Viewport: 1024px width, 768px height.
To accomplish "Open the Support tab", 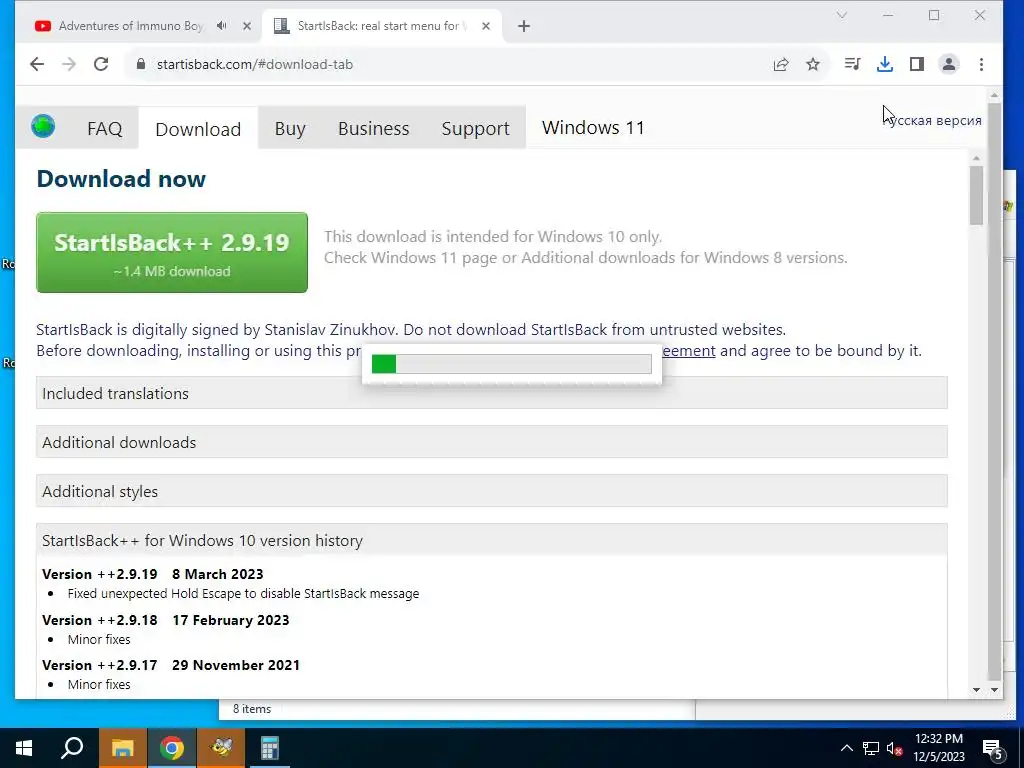I will [475, 129].
